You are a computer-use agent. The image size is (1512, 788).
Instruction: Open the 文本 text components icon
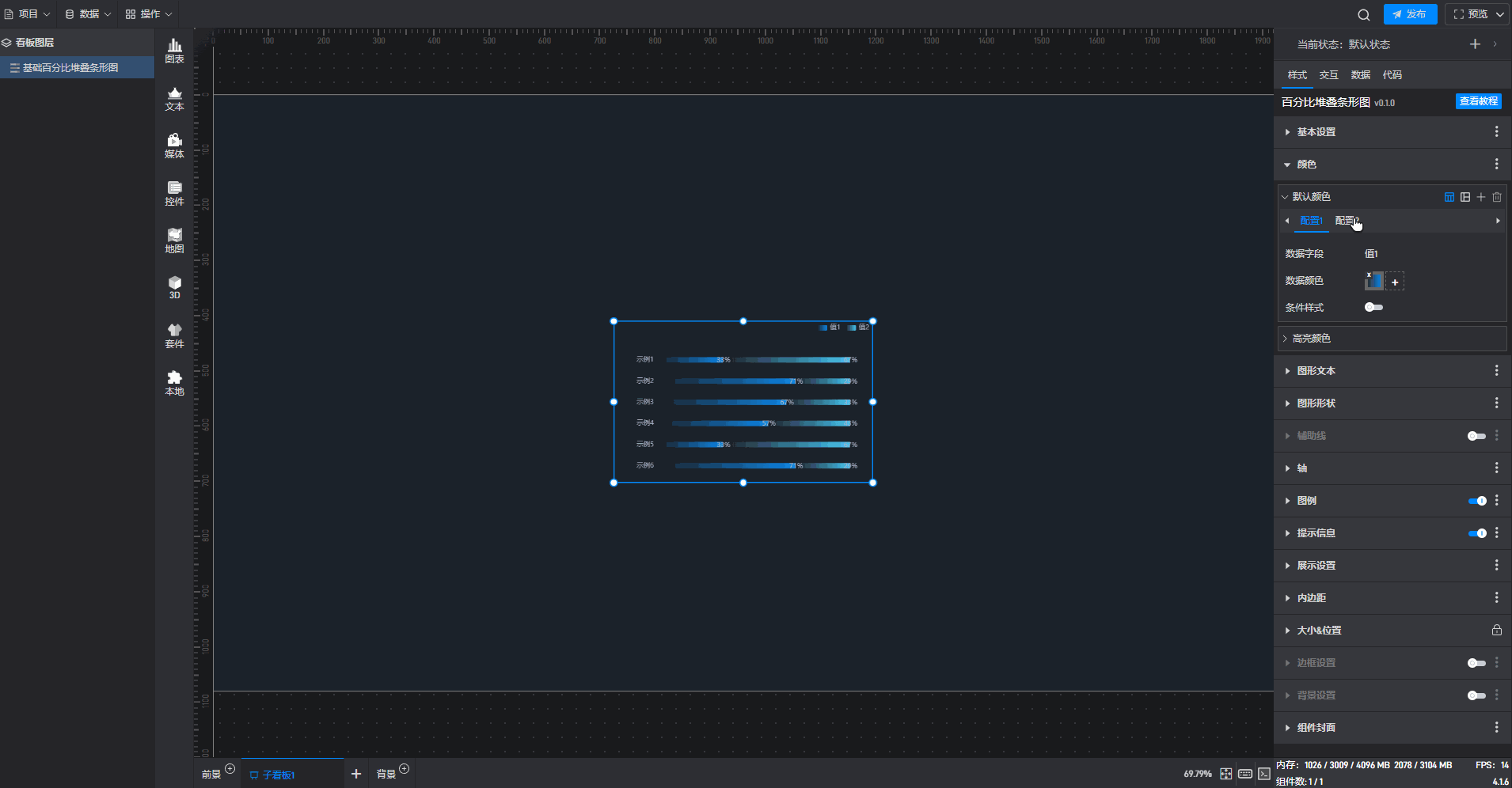pyautogui.click(x=174, y=98)
